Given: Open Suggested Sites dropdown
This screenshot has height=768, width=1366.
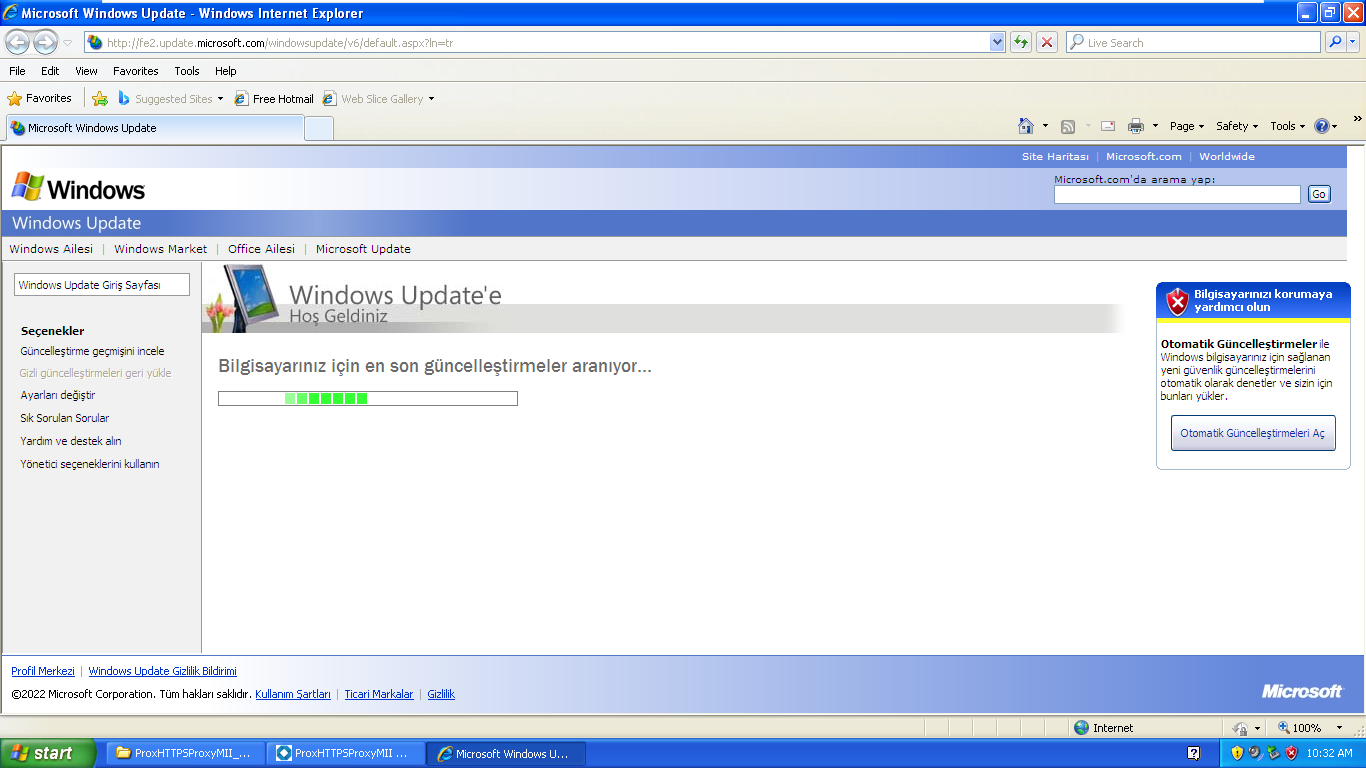Looking at the screenshot, I should coord(170,99).
